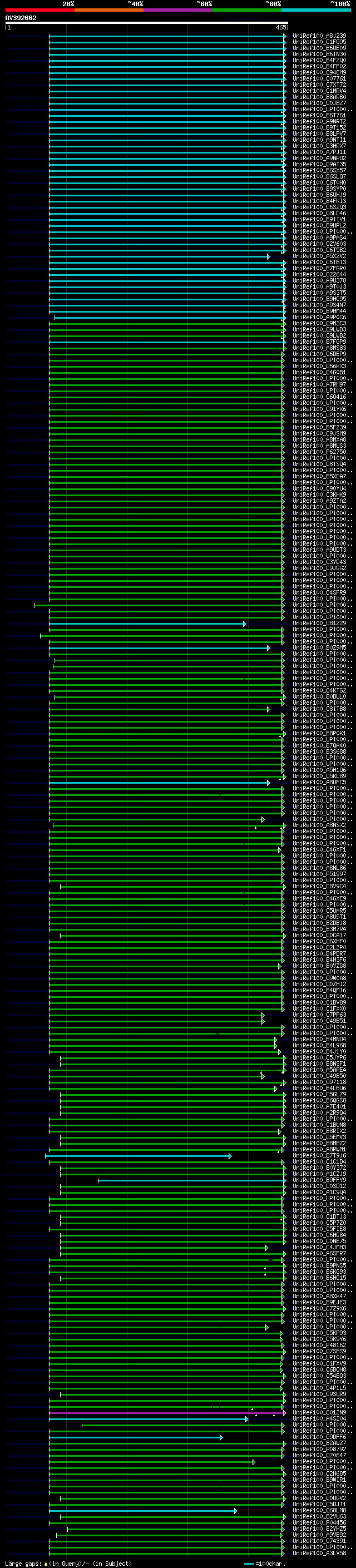Screen dimensions: 356x1568
Task: Click the purple alignment bar for Q012N9
Action: point(167,1413)
